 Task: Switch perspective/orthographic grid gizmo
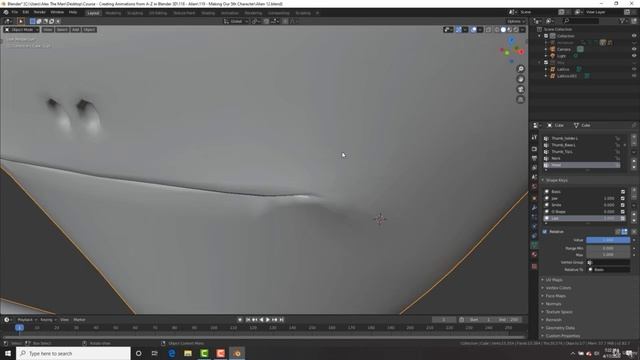pyautogui.click(x=520, y=100)
